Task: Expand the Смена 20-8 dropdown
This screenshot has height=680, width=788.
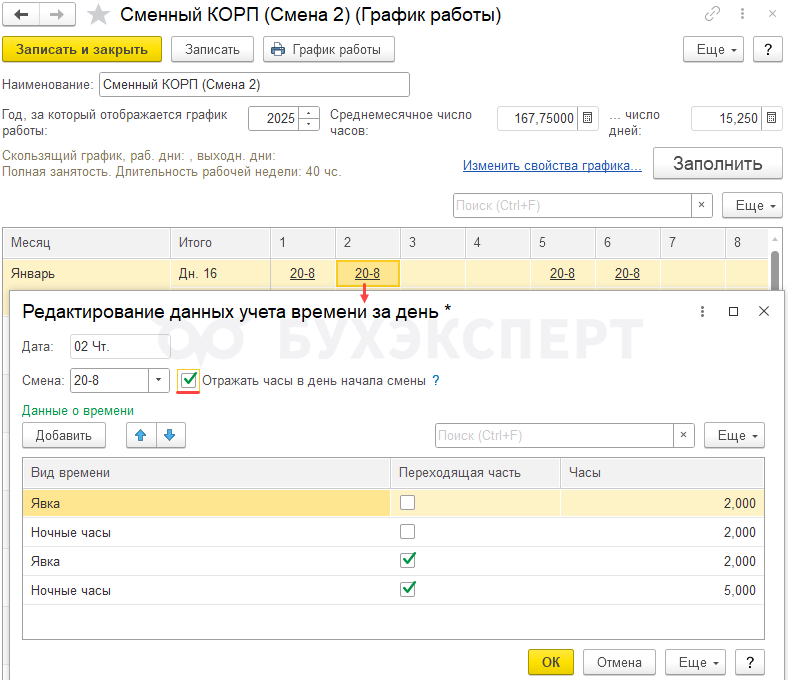Action: pos(159,380)
